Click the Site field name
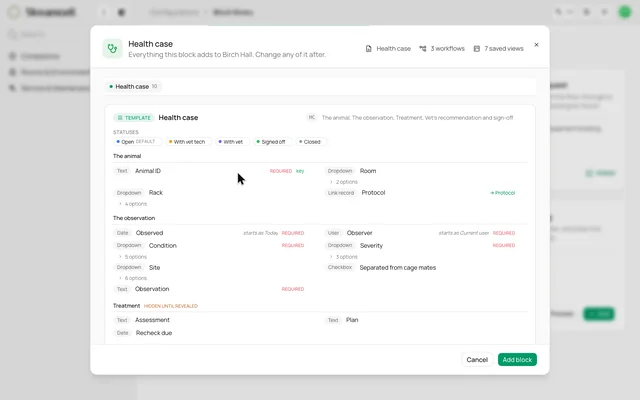This screenshot has height=400, width=640. pos(154,268)
